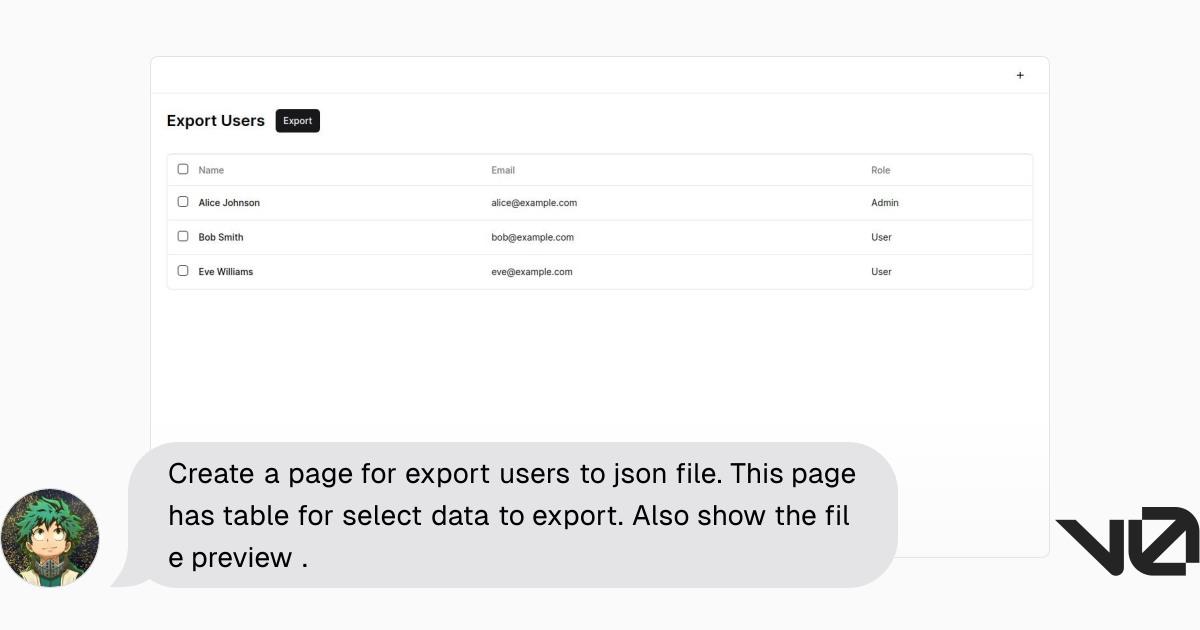Click eve@example.com email cell

pos(532,272)
